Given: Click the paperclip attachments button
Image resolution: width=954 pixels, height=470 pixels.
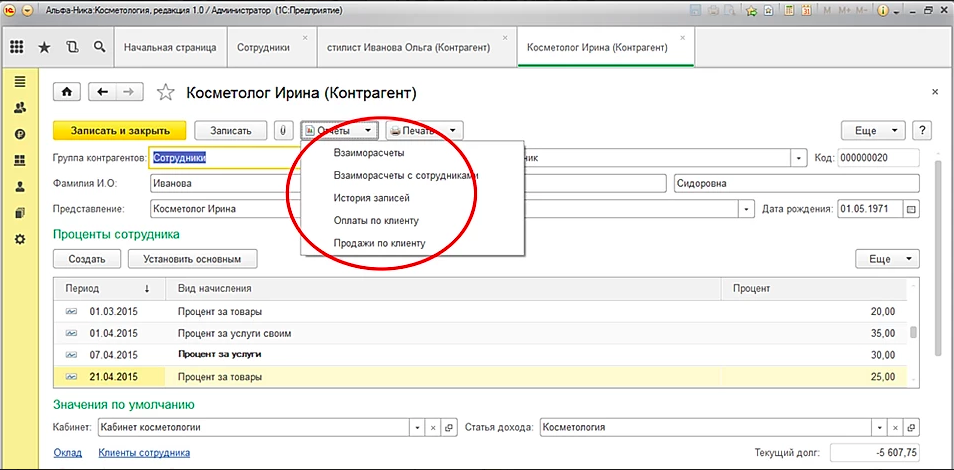Looking at the screenshot, I should [285, 130].
